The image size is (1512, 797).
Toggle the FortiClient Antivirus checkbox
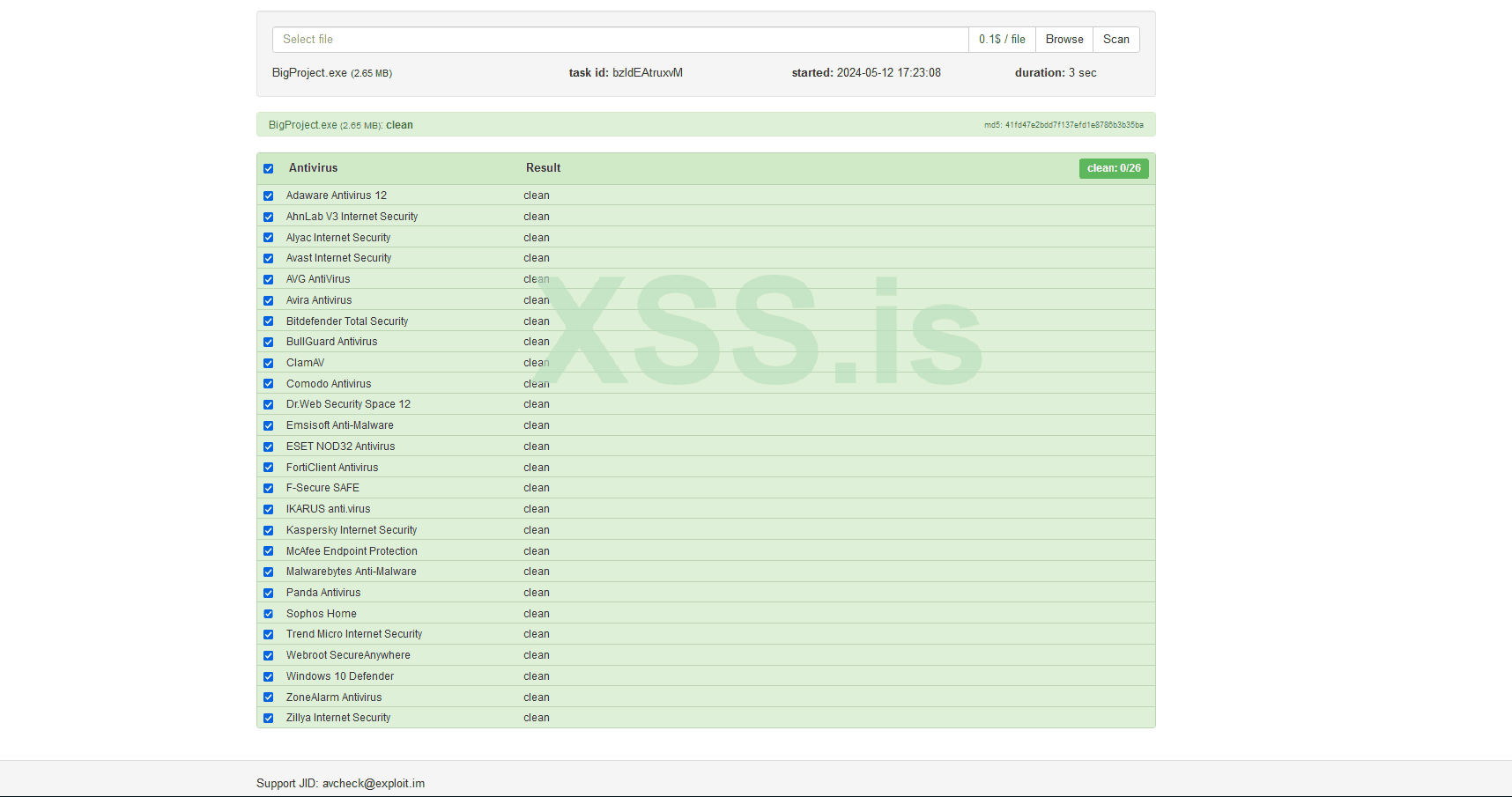tap(269, 468)
